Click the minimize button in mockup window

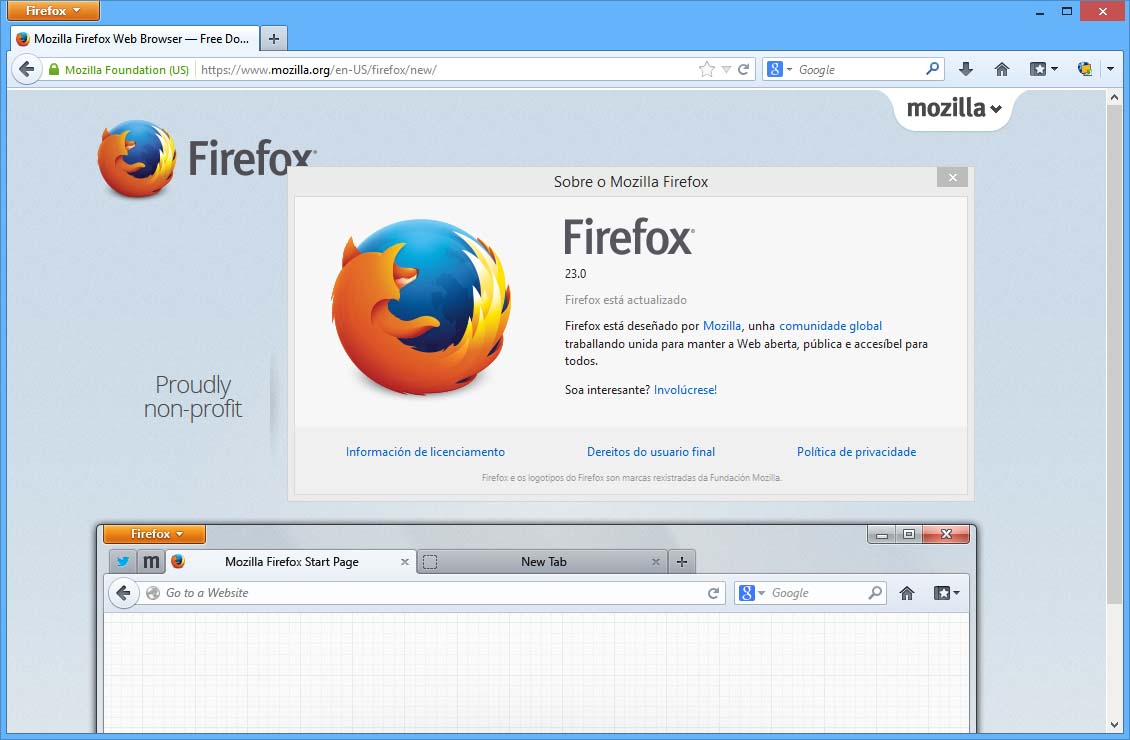click(x=881, y=535)
